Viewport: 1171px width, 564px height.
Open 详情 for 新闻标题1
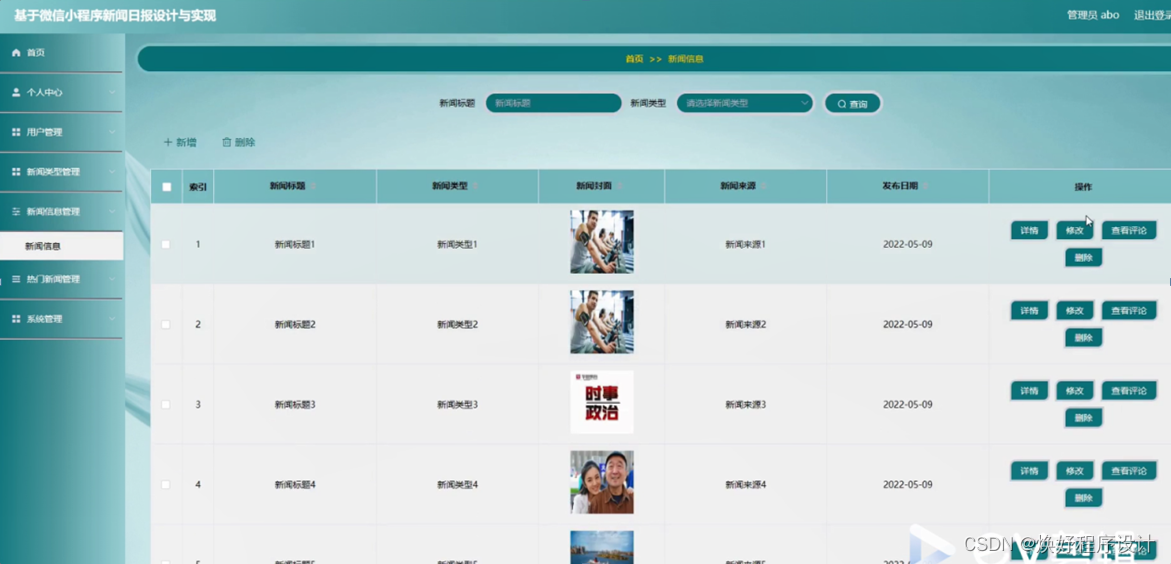tap(1029, 230)
